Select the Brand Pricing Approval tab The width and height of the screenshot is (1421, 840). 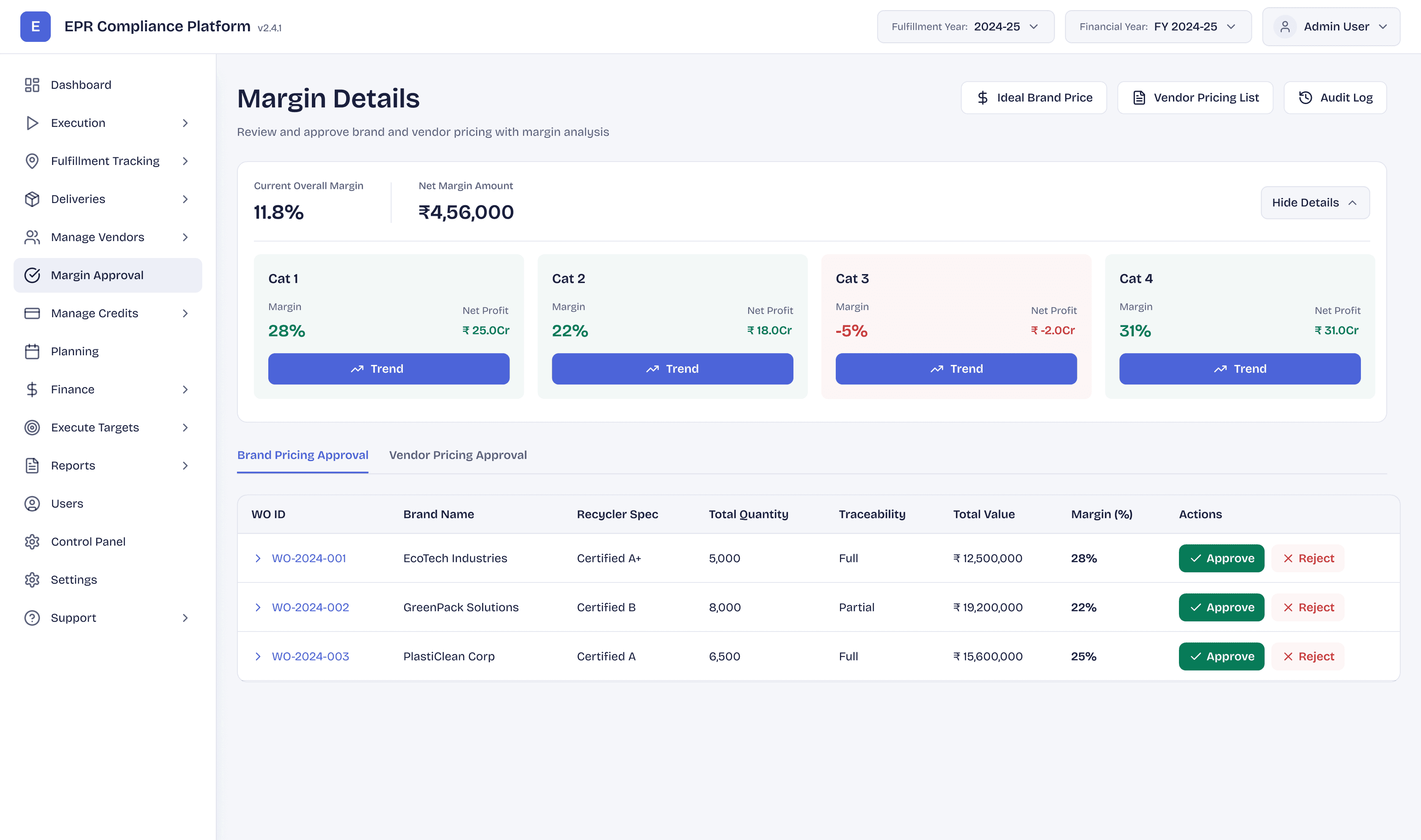tap(302, 455)
